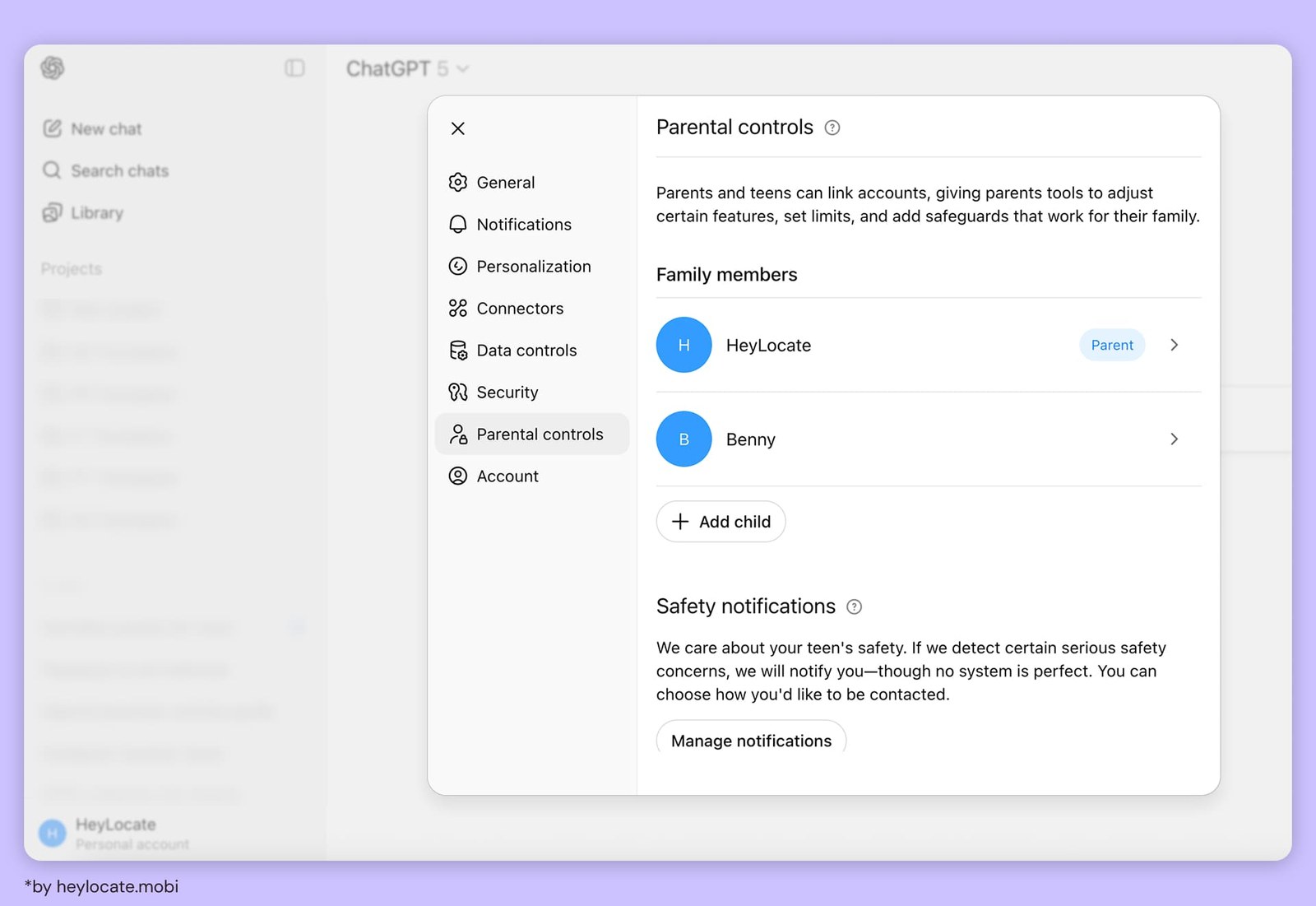This screenshot has width=1316, height=906.
Task: Start a New chat from the sidebar
Action: pyautogui.click(x=92, y=129)
